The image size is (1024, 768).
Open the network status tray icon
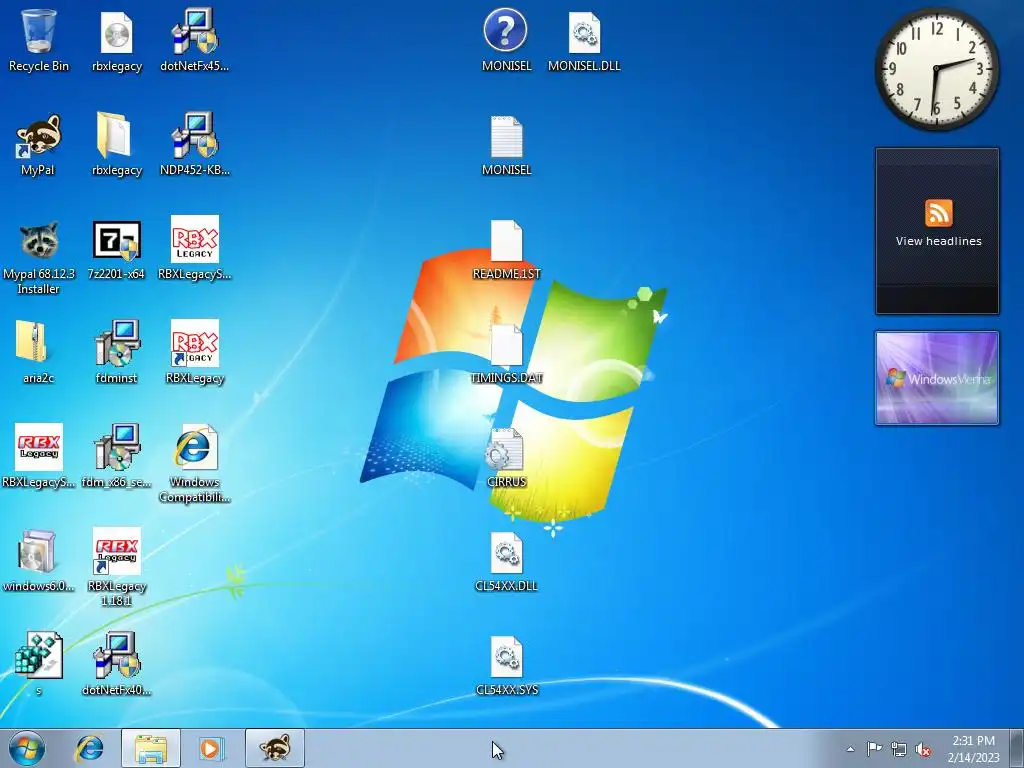pyautogui.click(x=899, y=750)
